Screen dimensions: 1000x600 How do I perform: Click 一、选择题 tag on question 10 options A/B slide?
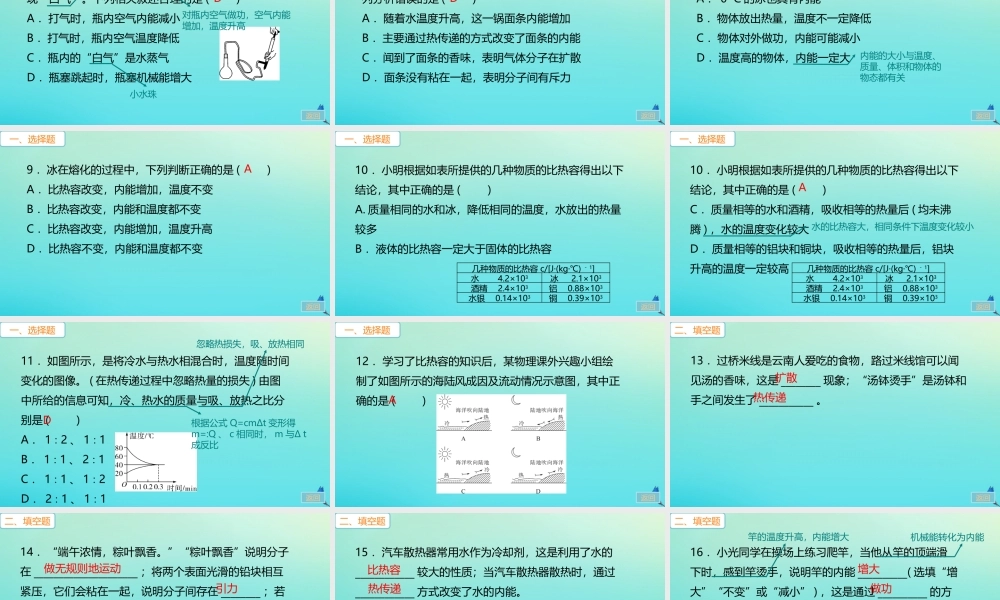click(x=367, y=139)
